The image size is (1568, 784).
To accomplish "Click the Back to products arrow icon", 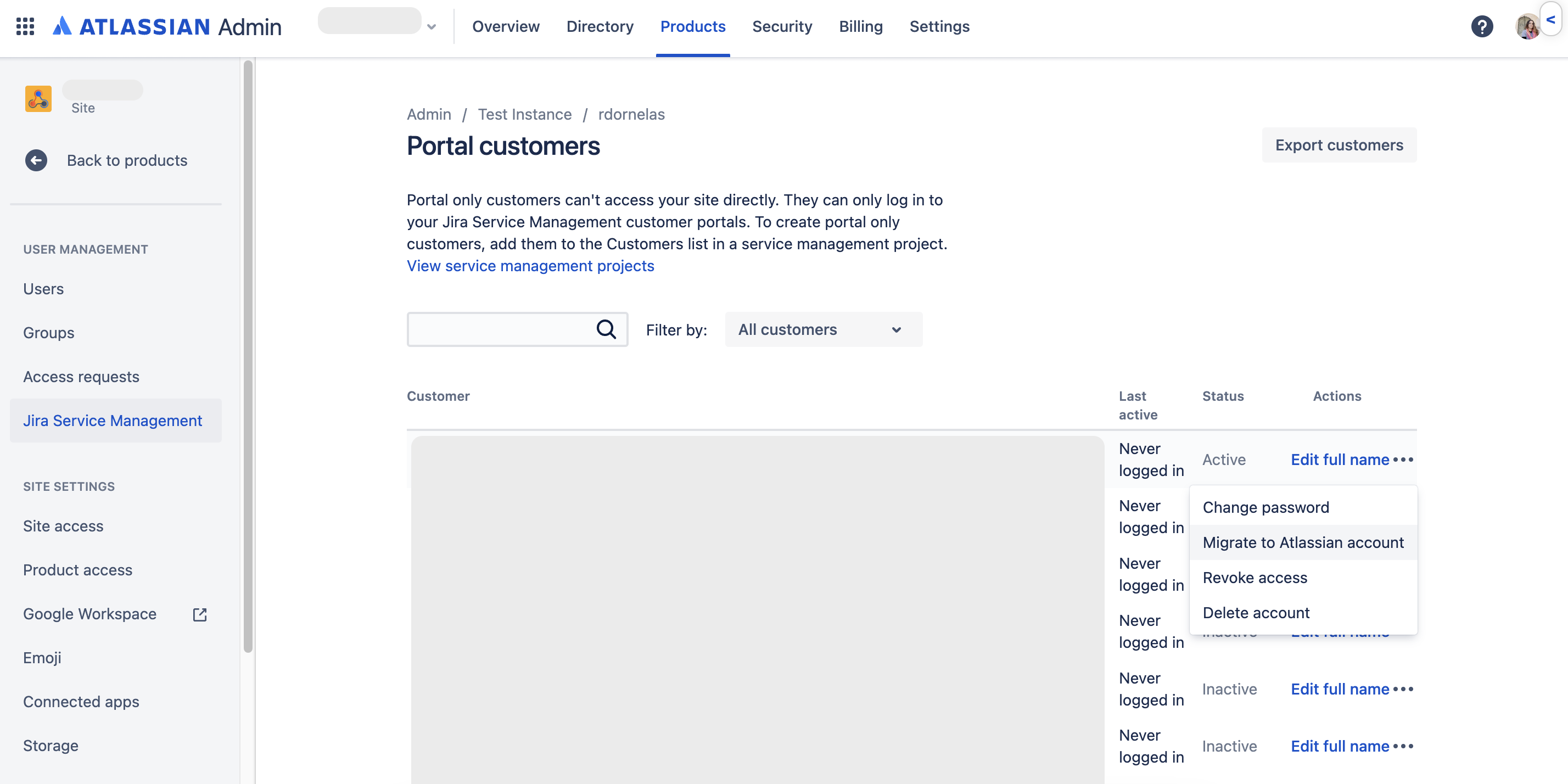I will 36,160.
